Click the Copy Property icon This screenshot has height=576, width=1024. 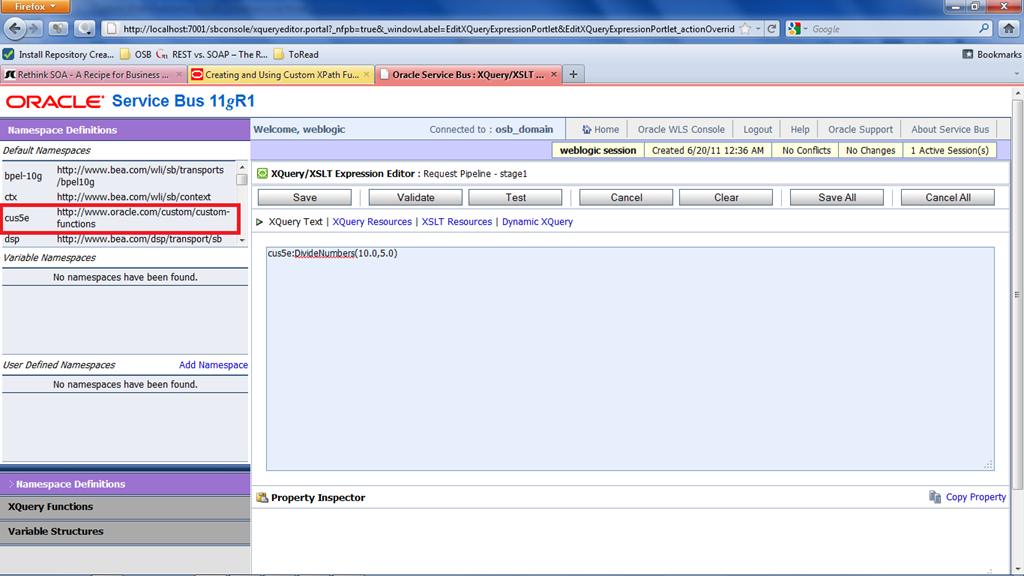pyautogui.click(x=935, y=497)
